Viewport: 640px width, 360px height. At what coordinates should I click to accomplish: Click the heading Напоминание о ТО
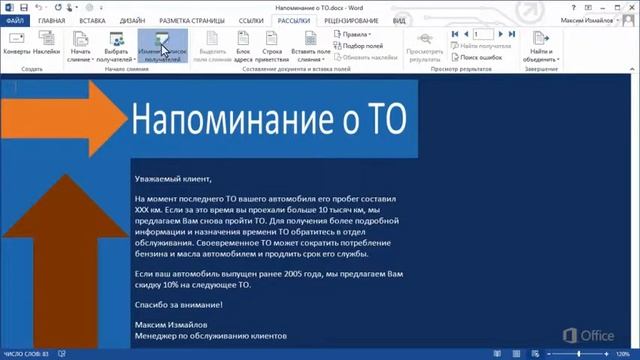point(269,119)
